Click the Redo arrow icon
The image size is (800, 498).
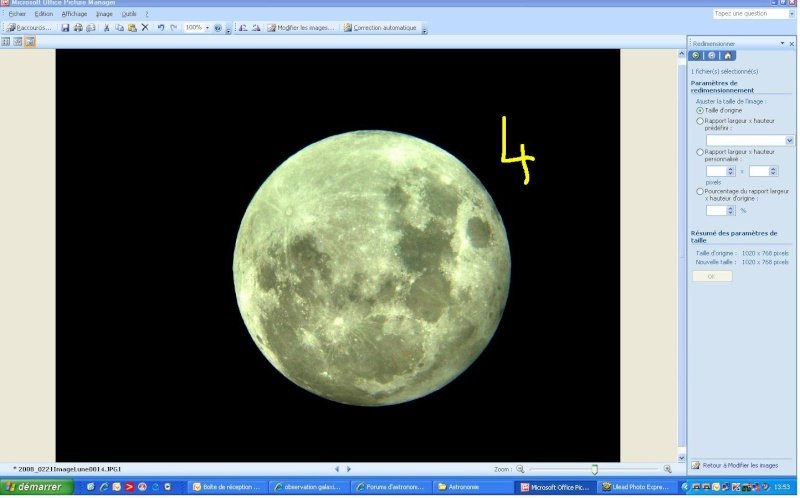click(x=173, y=28)
